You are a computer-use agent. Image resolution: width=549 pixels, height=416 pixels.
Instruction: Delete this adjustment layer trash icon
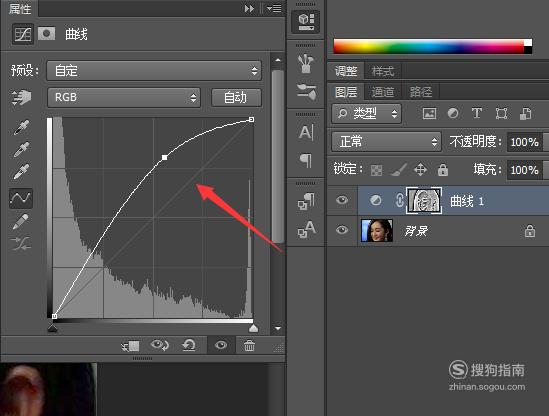point(249,346)
